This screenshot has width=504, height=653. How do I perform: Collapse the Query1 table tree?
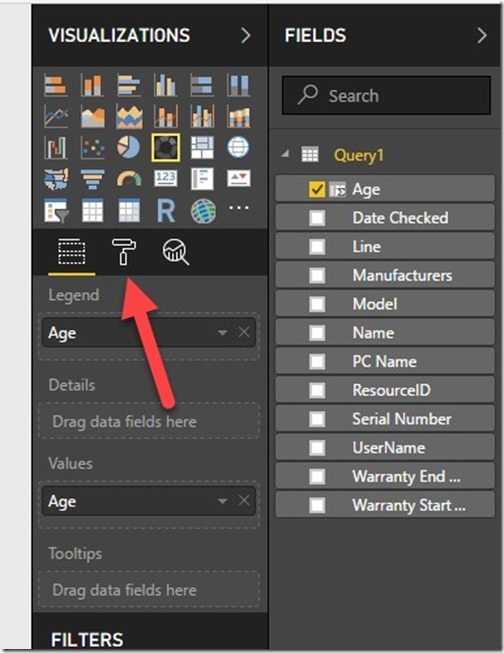[285, 154]
